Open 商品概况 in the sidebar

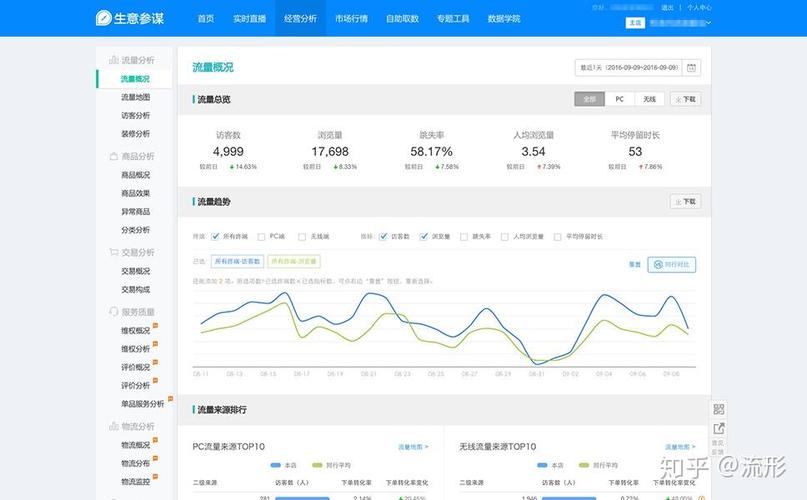click(x=135, y=175)
